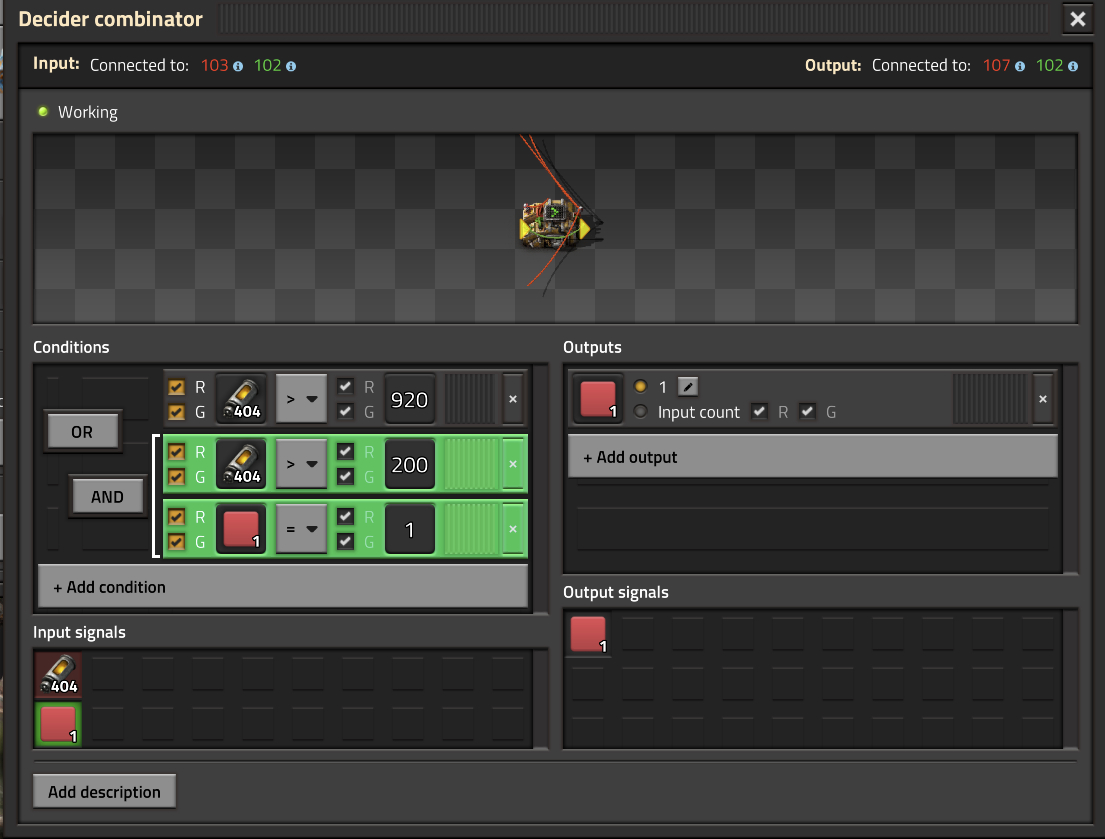Toggle output G wire checkbox next to Input count
This screenshot has height=839, width=1105.
point(808,411)
